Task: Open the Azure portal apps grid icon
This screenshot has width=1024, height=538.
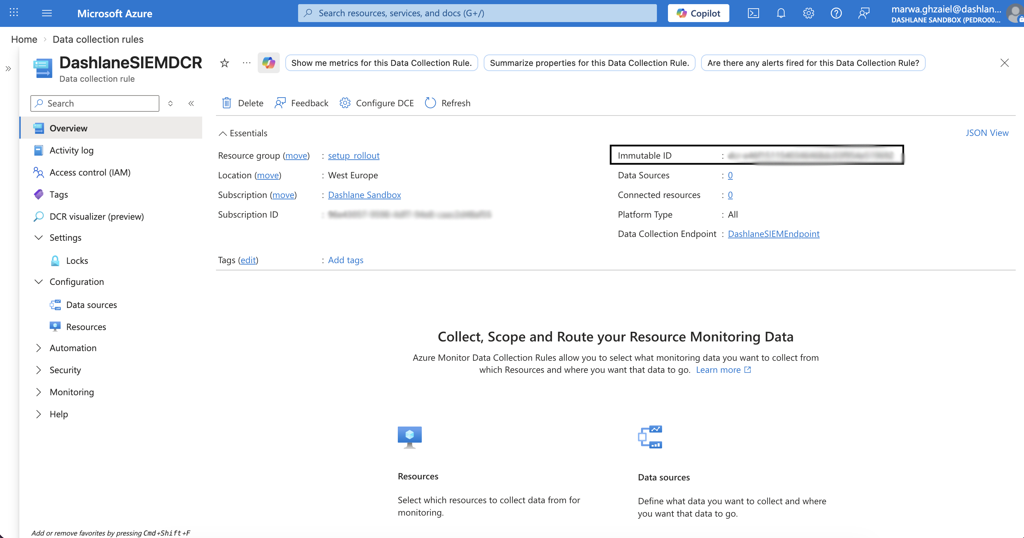Action: (14, 12)
